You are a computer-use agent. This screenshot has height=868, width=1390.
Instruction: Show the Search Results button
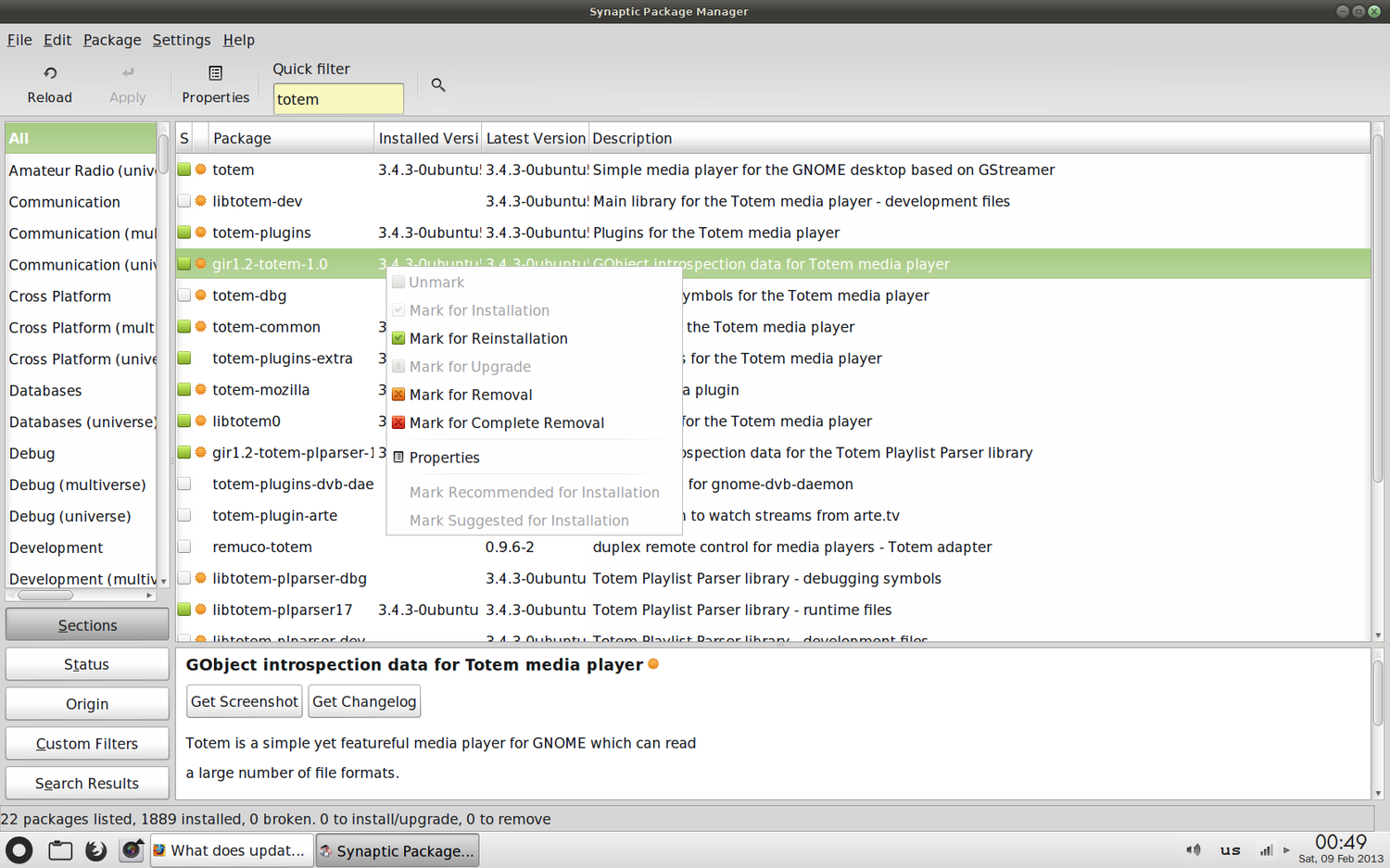[x=87, y=784]
